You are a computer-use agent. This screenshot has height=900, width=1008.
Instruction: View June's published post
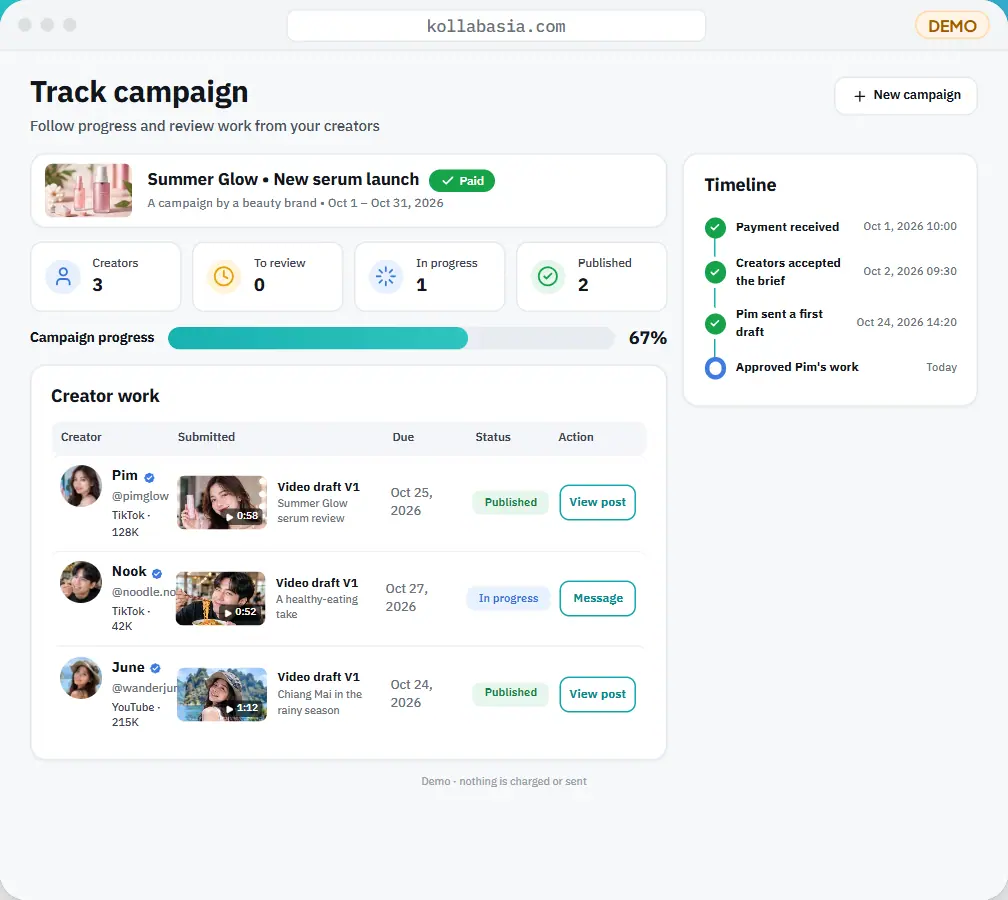597,694
